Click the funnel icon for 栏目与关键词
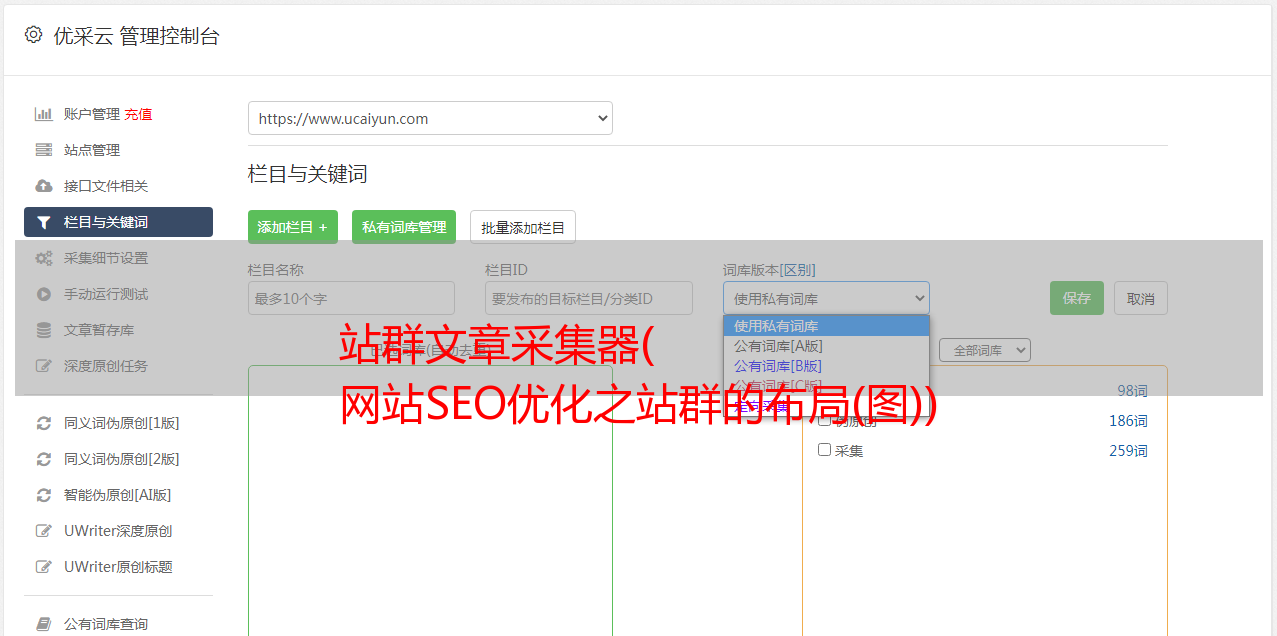The image size is (1277, 636). (x=43, y=222)
